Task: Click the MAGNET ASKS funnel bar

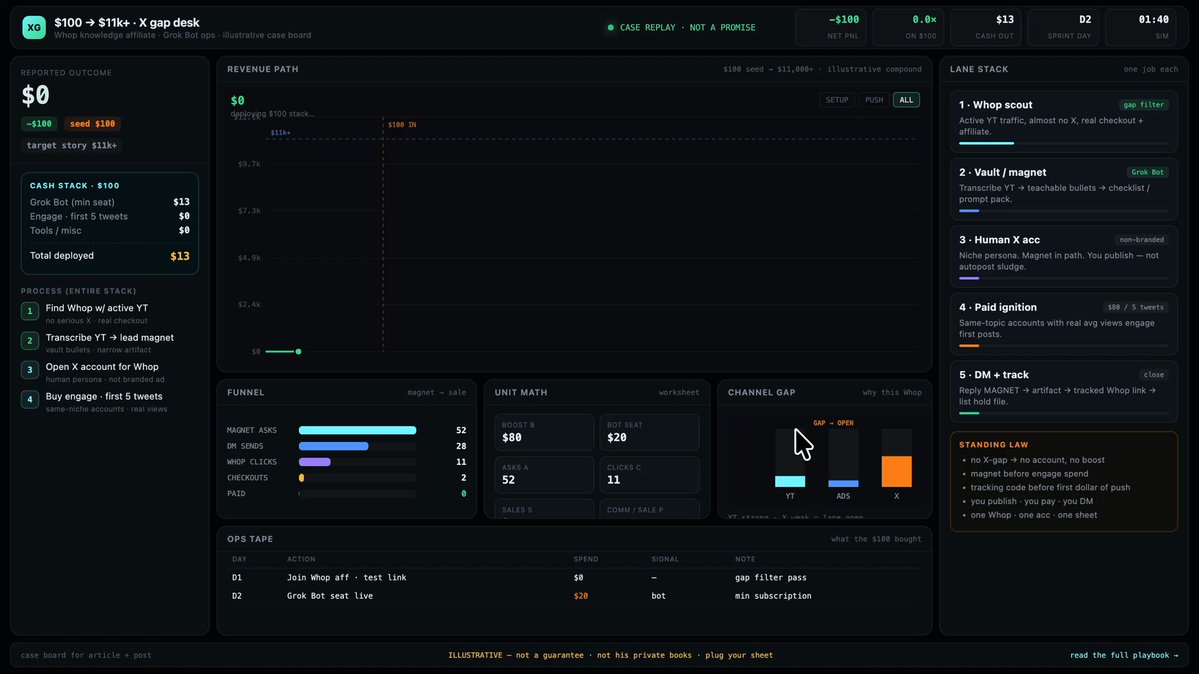Action: click(x=357, y=431)
